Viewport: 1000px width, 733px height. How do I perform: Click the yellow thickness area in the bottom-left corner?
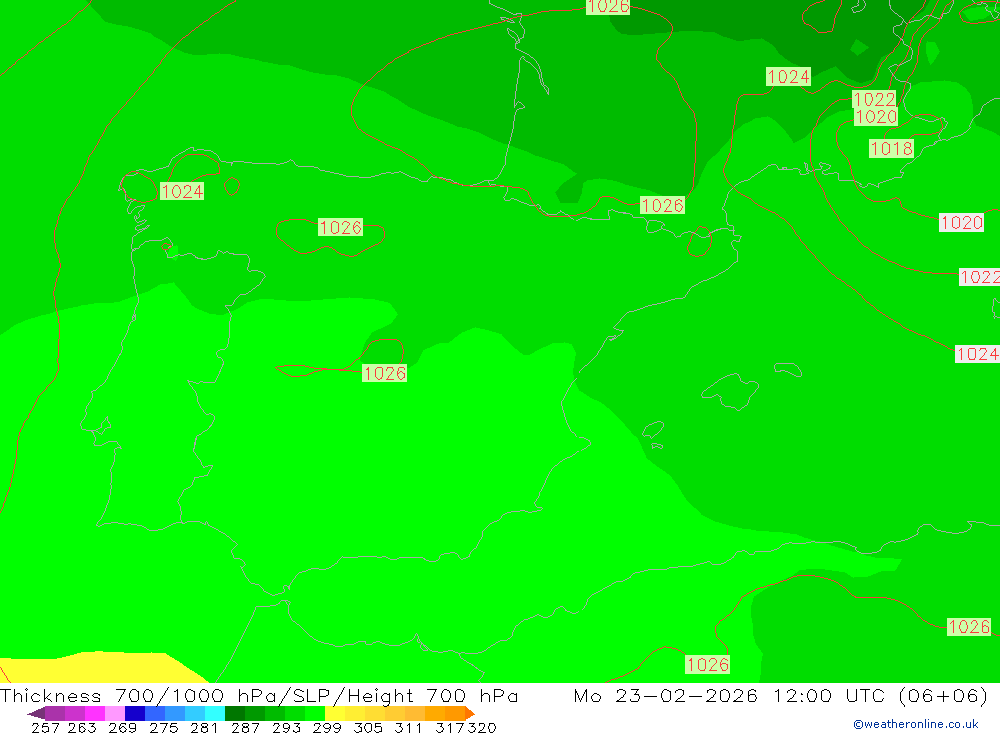[96, 668]
